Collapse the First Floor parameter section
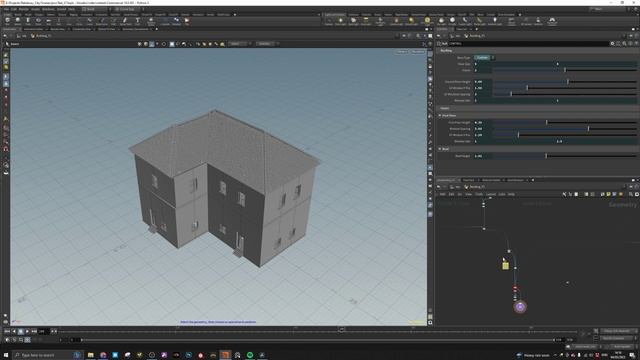The width and height of the screenshot is (640, 360). tap(440, 116)
